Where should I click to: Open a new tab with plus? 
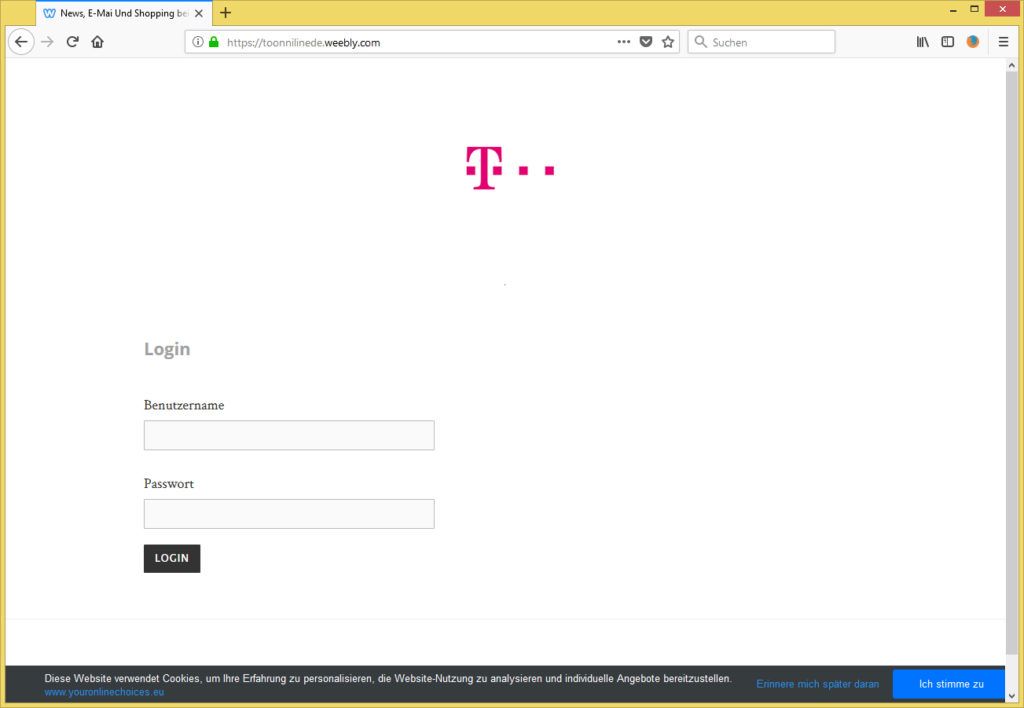point(225,12)
